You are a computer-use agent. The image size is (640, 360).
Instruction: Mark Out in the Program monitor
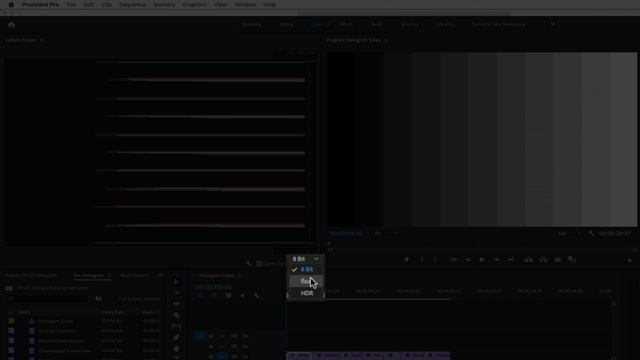[x=435, y=260]
